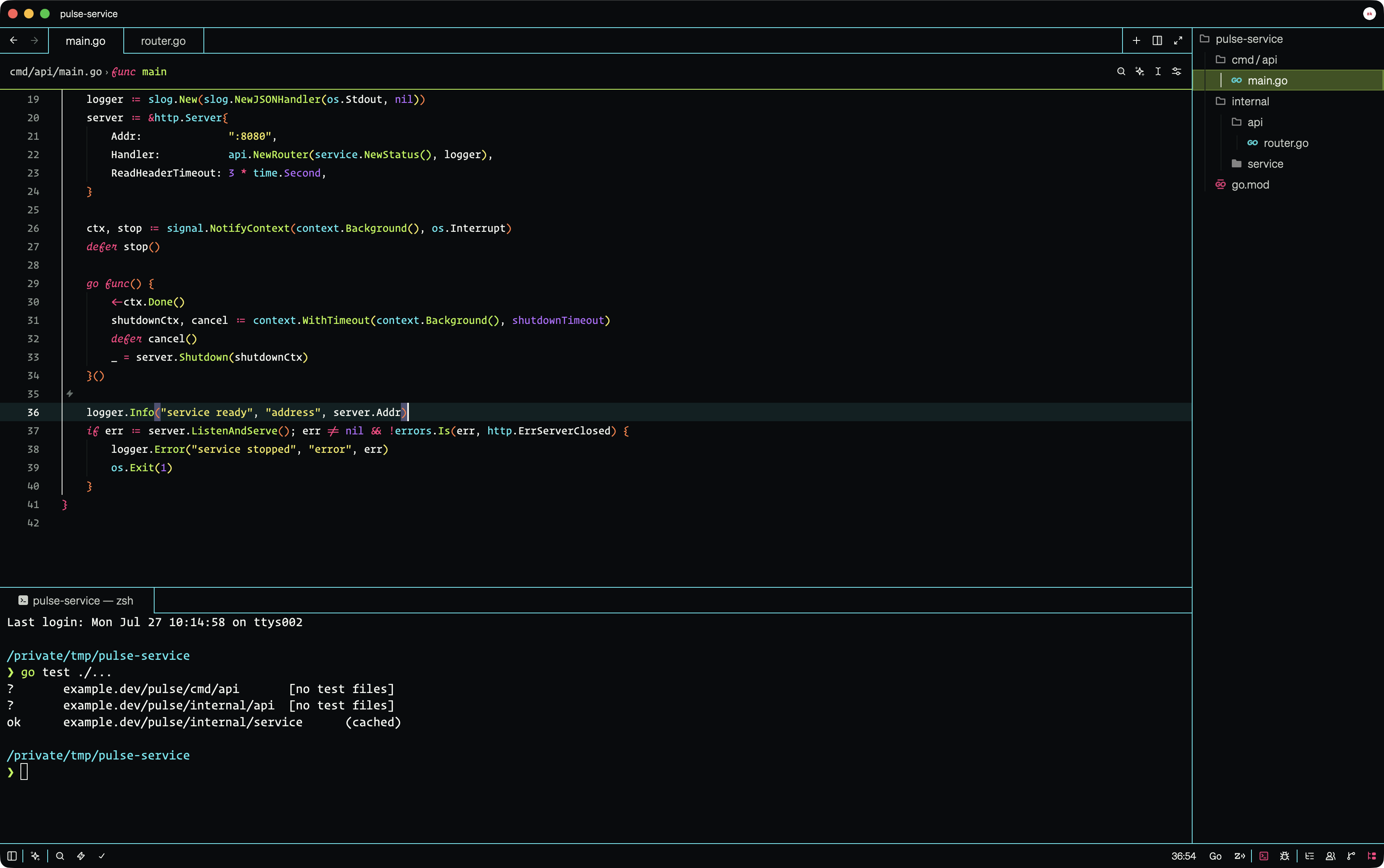Open buffer search magnifier in editor toolbar
The height and width of the screenshot is (868, 1384).
pos(1121,72)
